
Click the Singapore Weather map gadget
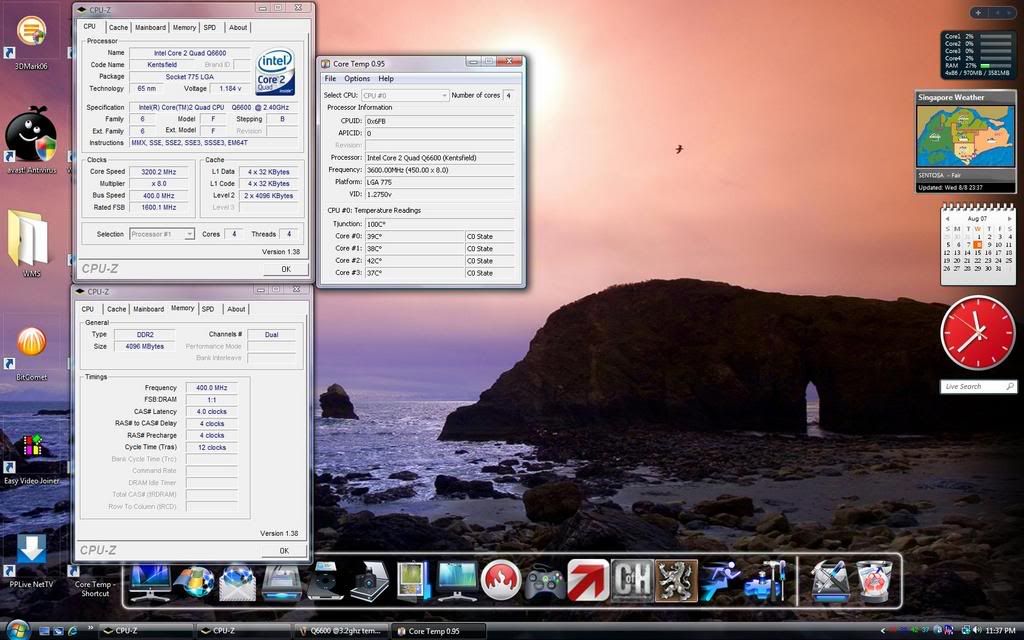coord(964,137)
